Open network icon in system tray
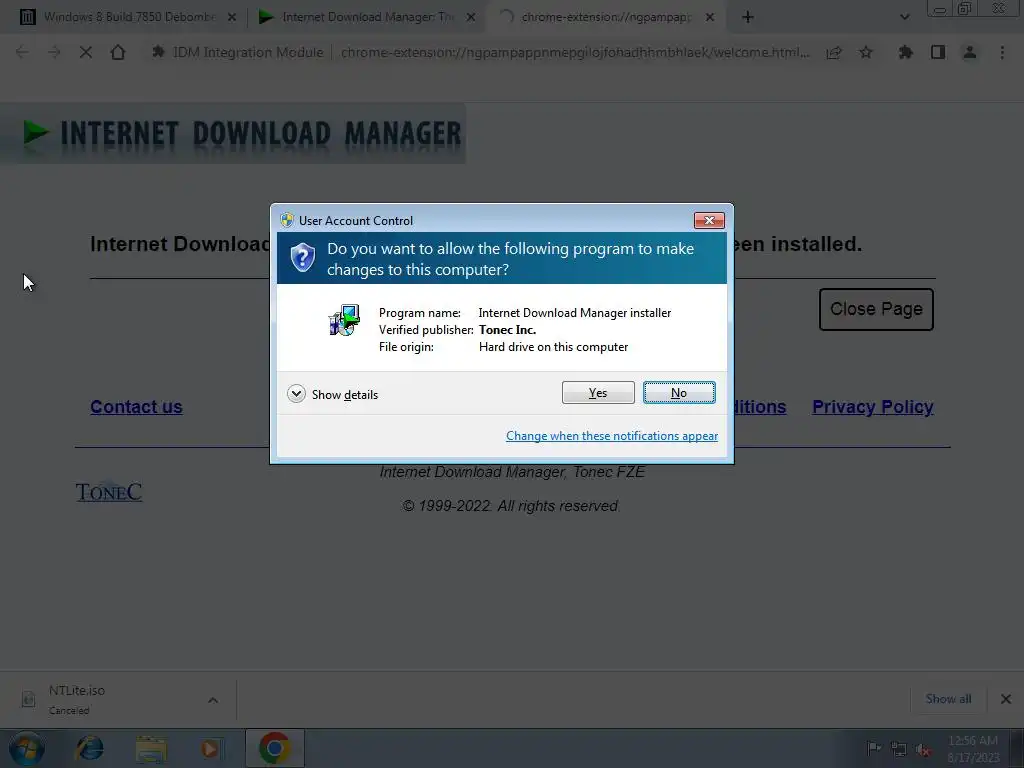1024x768 pixels. pyautogui.click(x=899, y=749)
